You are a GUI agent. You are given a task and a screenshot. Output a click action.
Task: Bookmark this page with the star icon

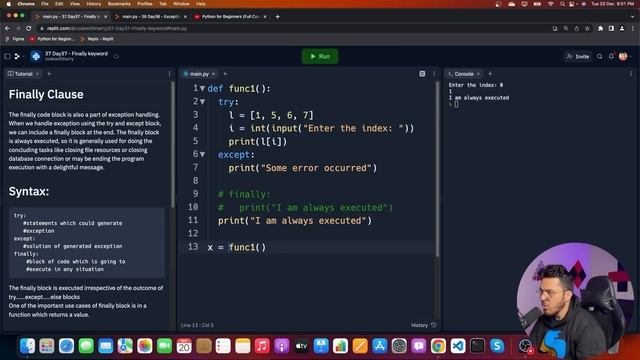point(587,28)
